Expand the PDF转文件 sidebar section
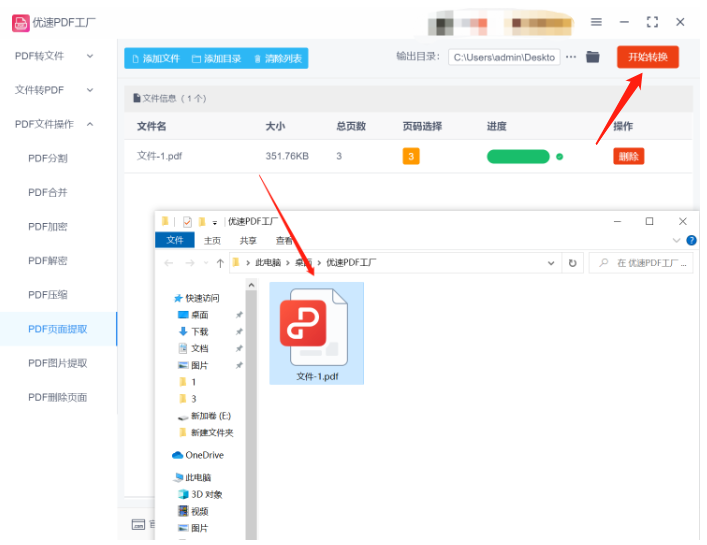 tap(54, 56)
